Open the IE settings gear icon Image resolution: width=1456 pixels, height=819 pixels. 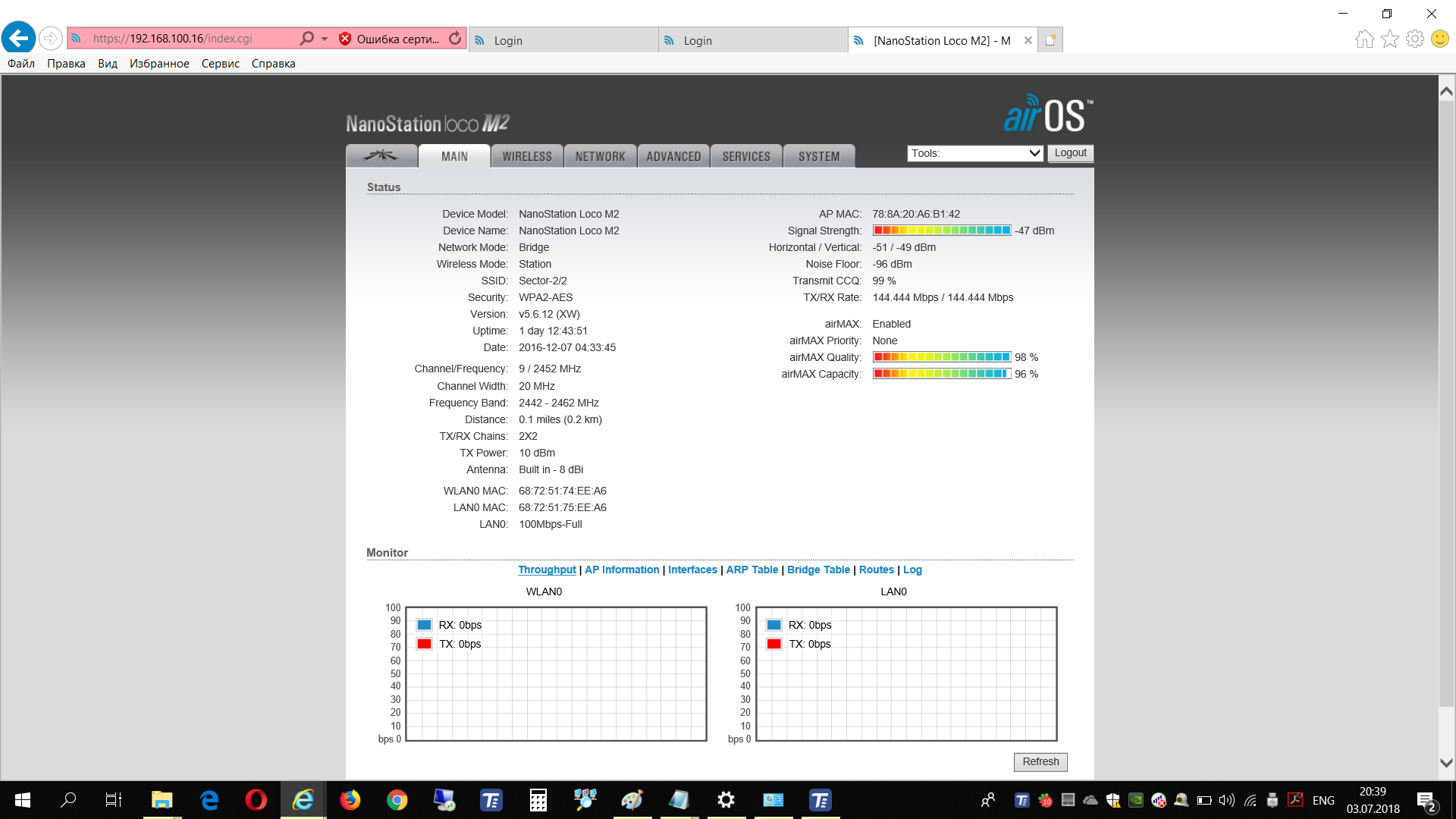tap(1414, 39)
